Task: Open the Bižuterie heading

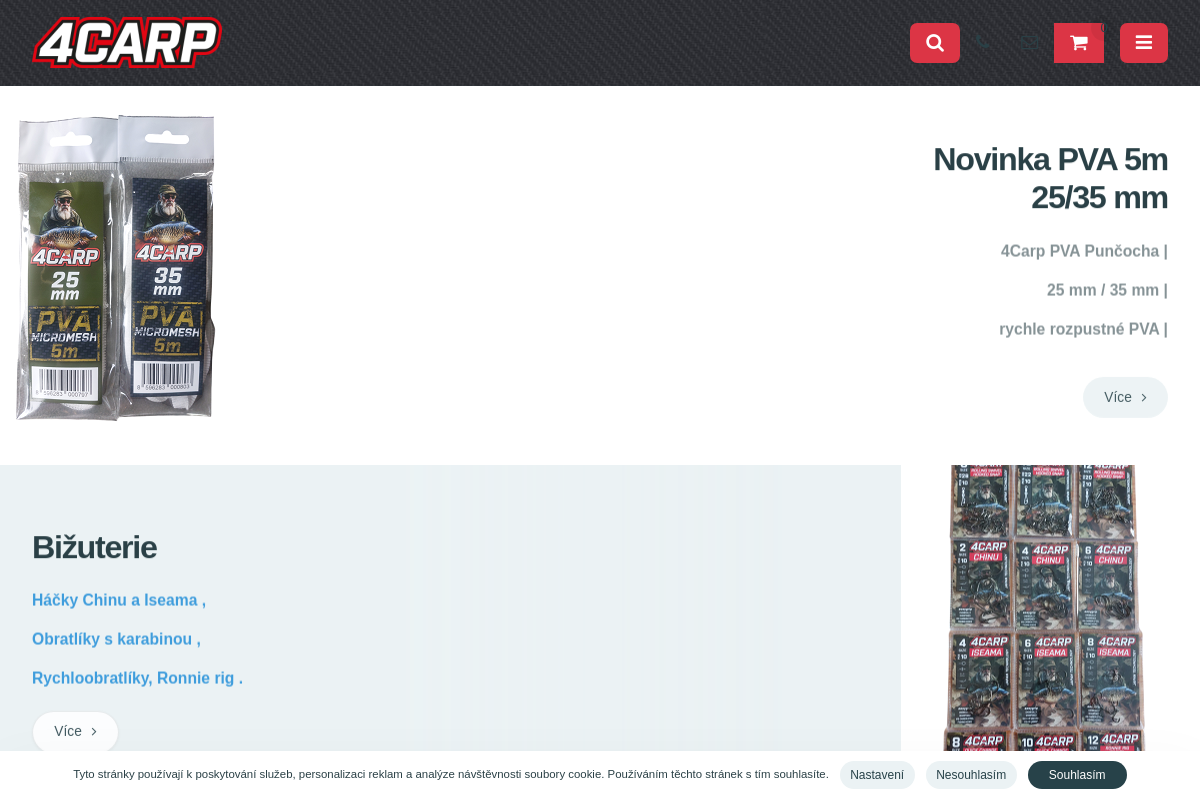Action: point(94,547)
